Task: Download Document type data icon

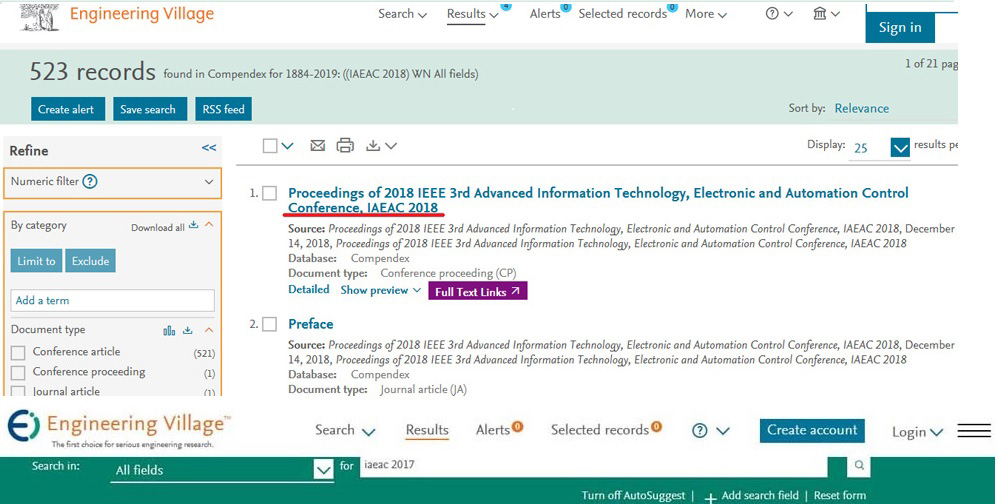Action: 188,330
